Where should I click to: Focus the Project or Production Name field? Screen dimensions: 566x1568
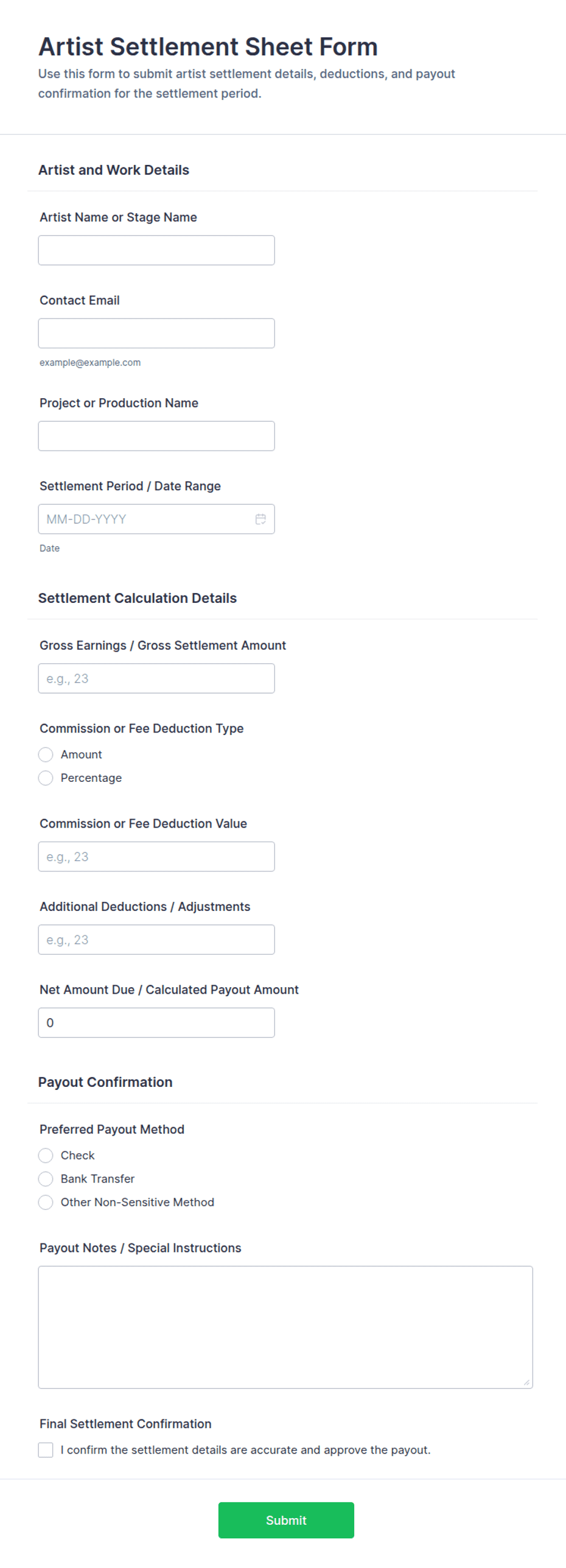156,436
